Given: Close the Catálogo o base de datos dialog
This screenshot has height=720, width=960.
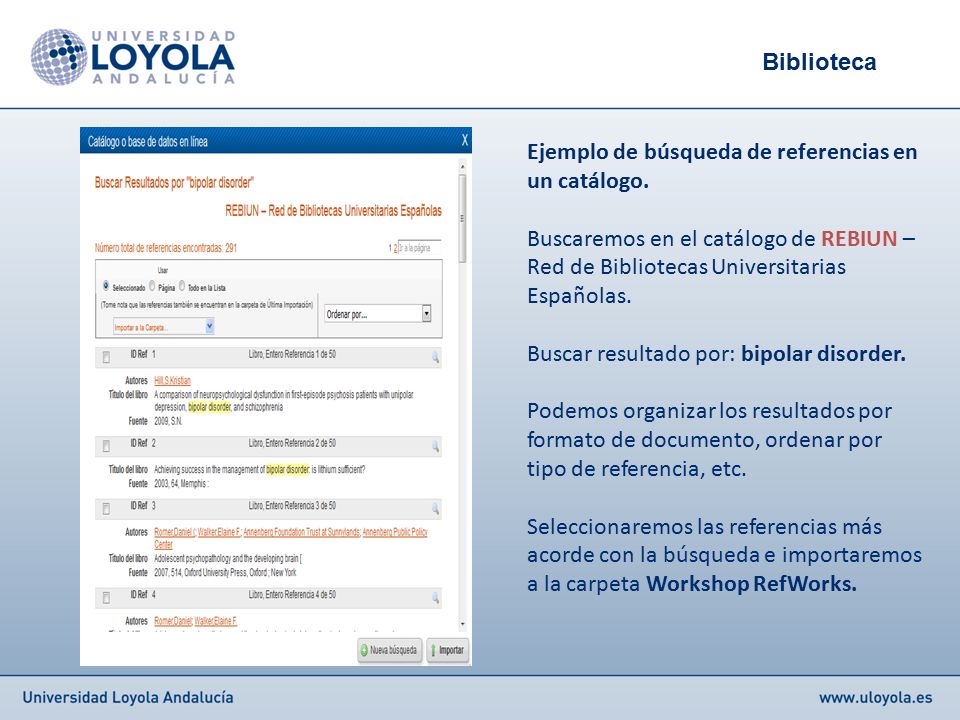Looking at the screenshot, I should click(x=465, y=140).
